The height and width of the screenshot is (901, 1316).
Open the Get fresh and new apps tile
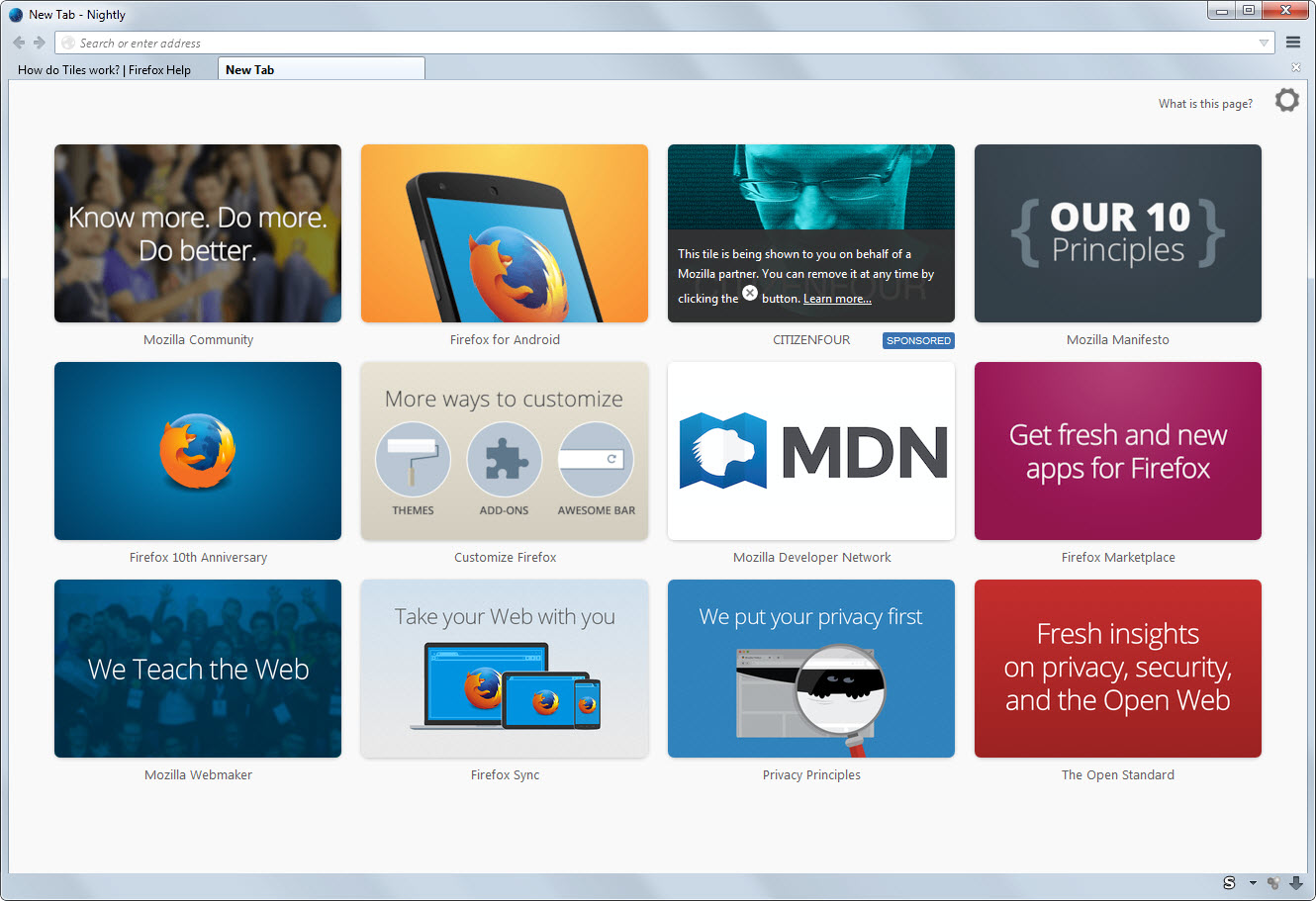point(1118,451)
